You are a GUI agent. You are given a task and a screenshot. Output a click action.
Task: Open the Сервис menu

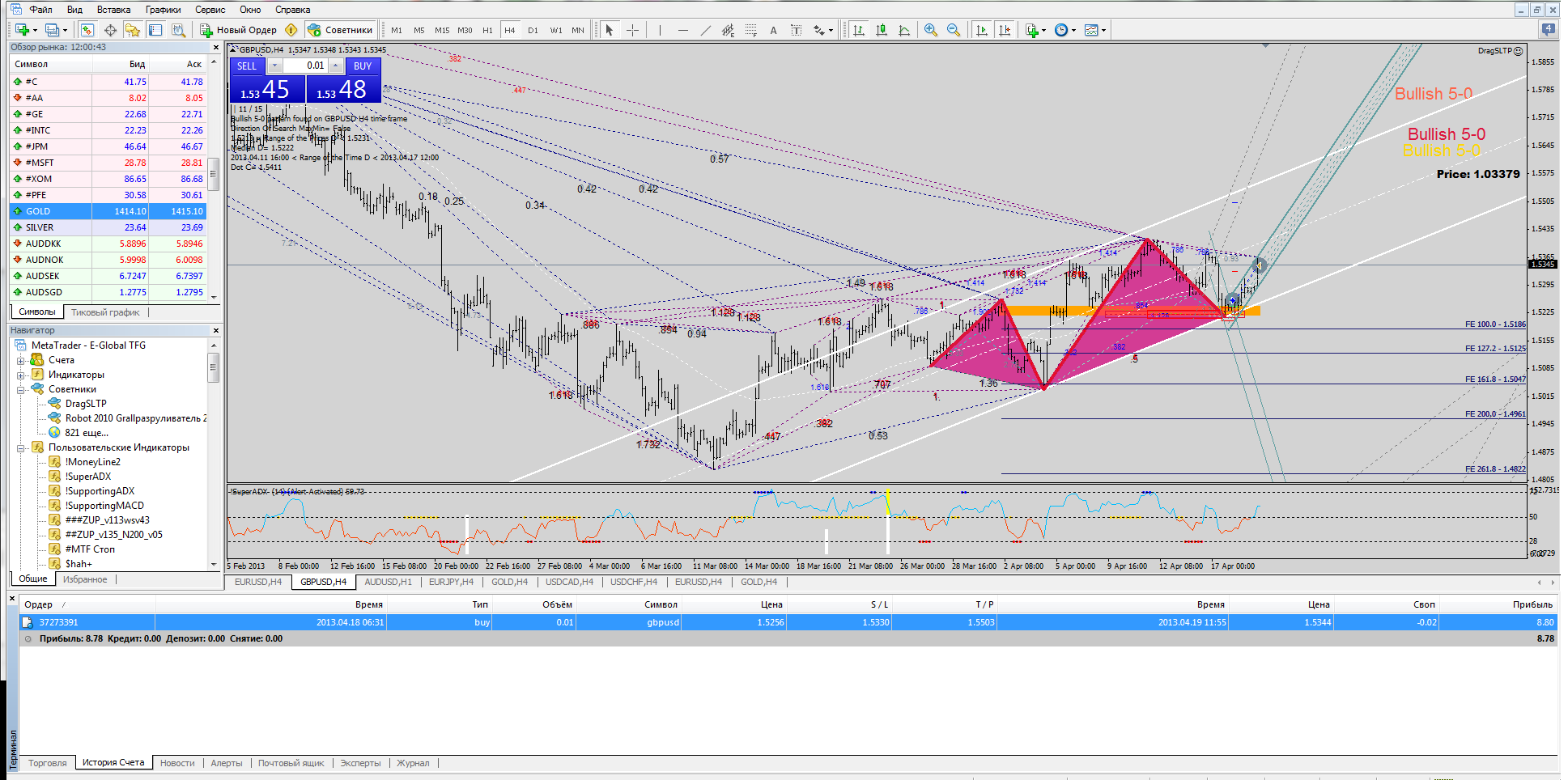pyautogui.click(x=210, y=10)
